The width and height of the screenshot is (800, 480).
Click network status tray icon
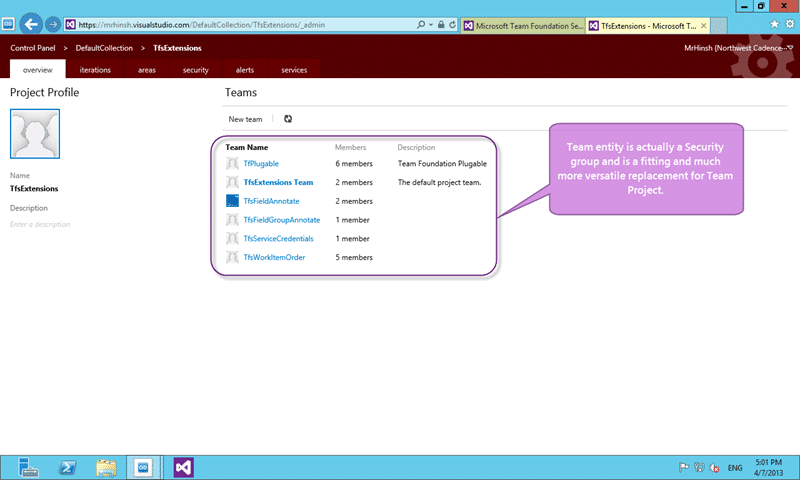pos(699,467)
